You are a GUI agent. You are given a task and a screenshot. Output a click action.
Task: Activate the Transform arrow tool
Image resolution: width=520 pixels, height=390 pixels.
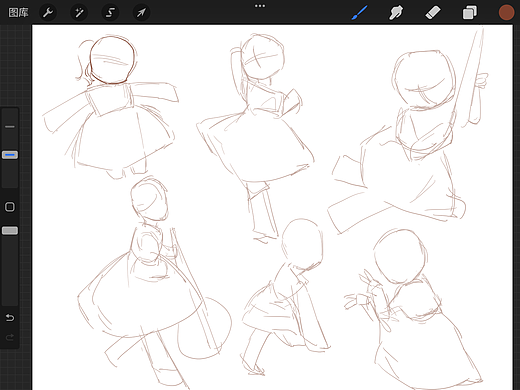point(141,13)
